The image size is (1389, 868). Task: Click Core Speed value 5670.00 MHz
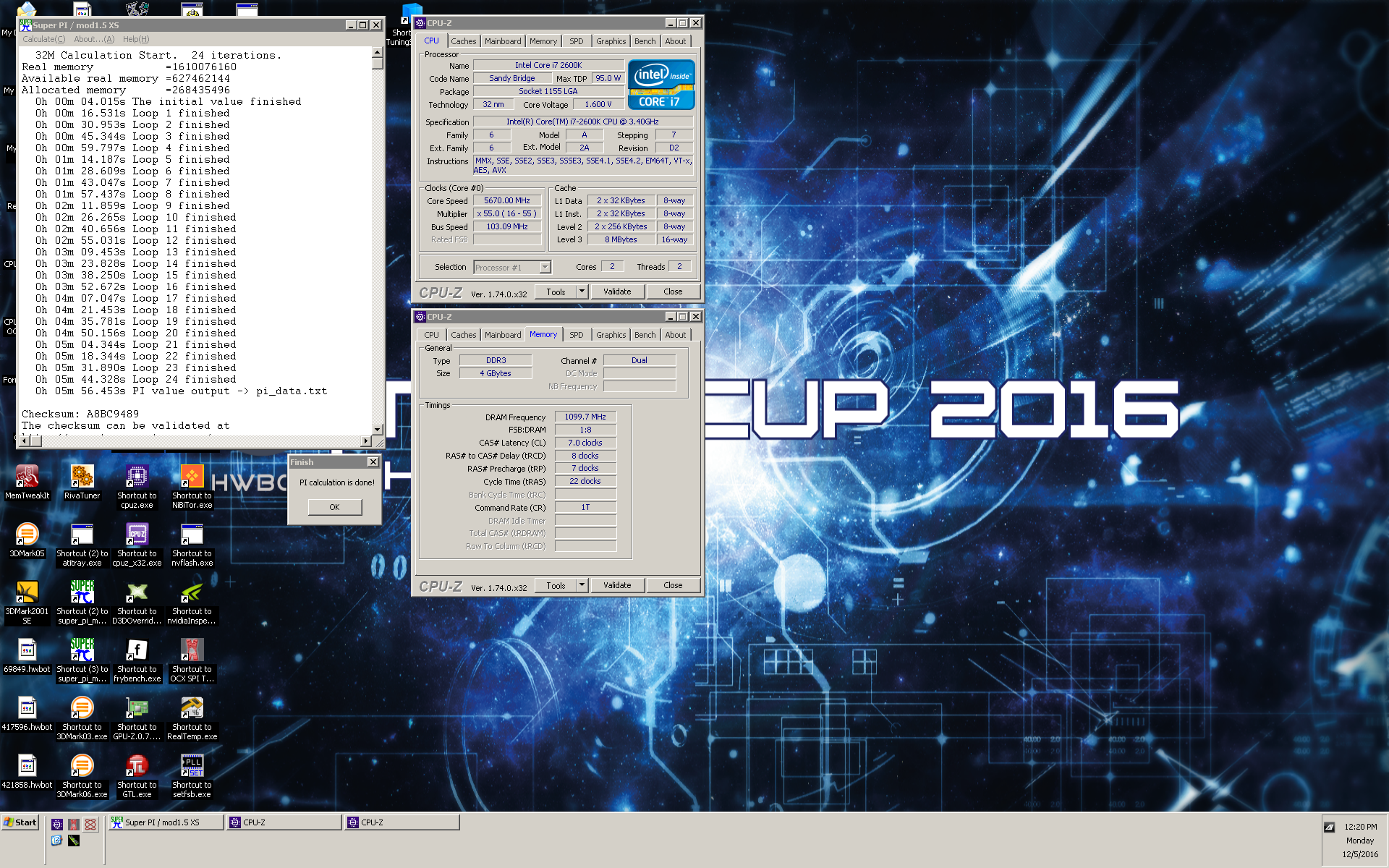pyautogui.click(x=507, y=201)
